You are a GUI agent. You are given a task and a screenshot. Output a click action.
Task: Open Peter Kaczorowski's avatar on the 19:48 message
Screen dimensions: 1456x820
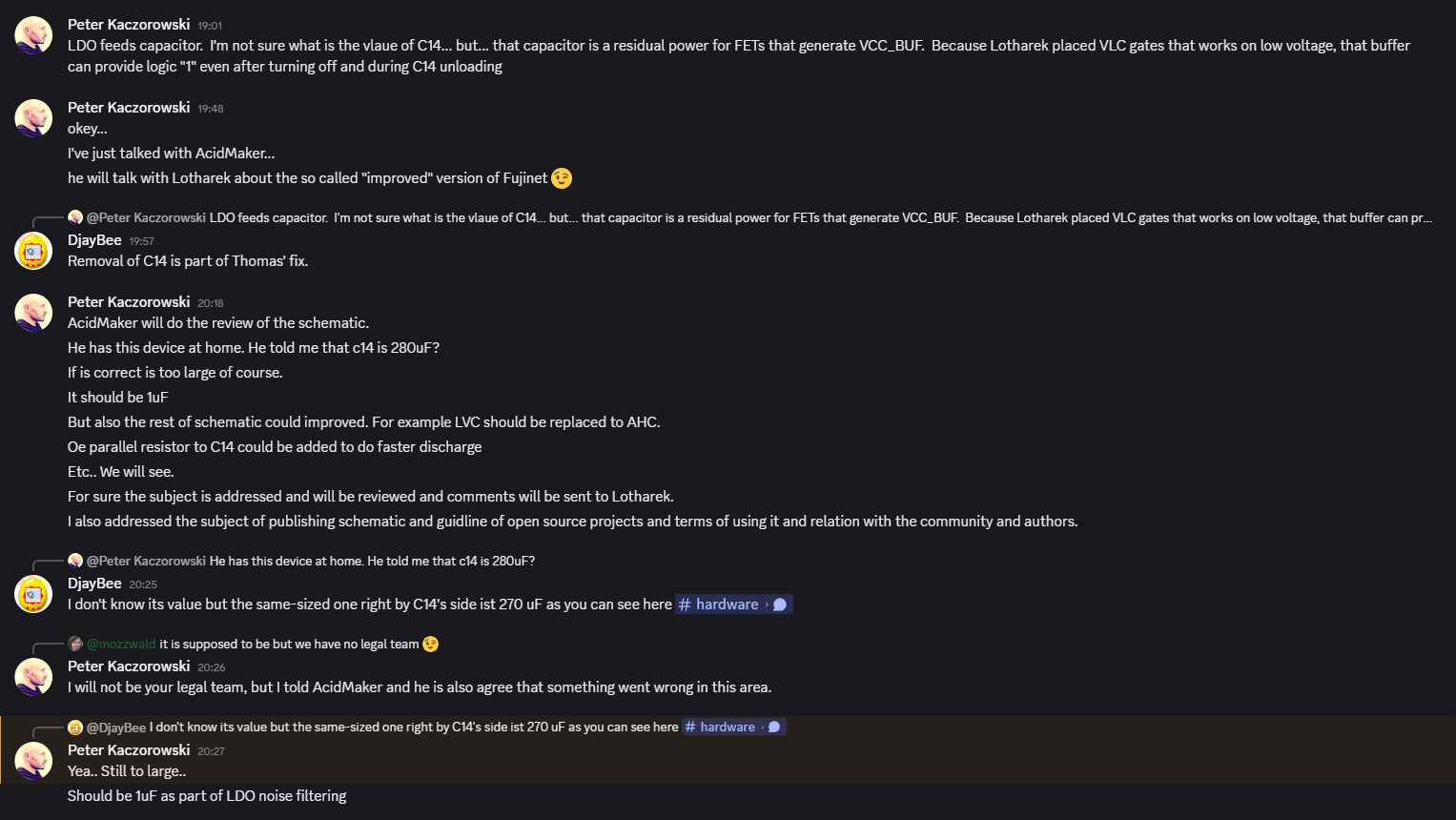(x=33, y=118)
